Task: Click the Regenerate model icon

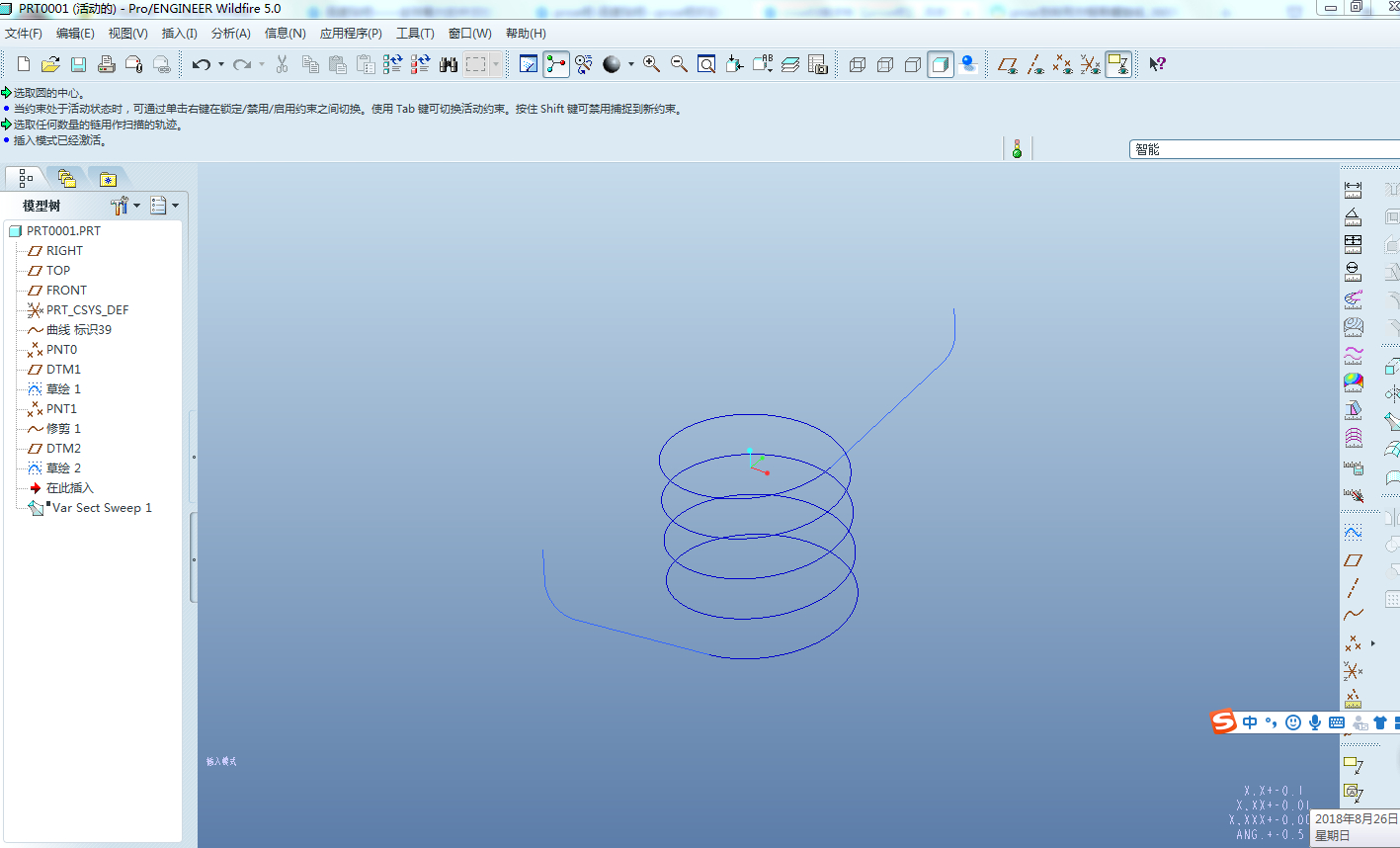Action: point(392,64)
